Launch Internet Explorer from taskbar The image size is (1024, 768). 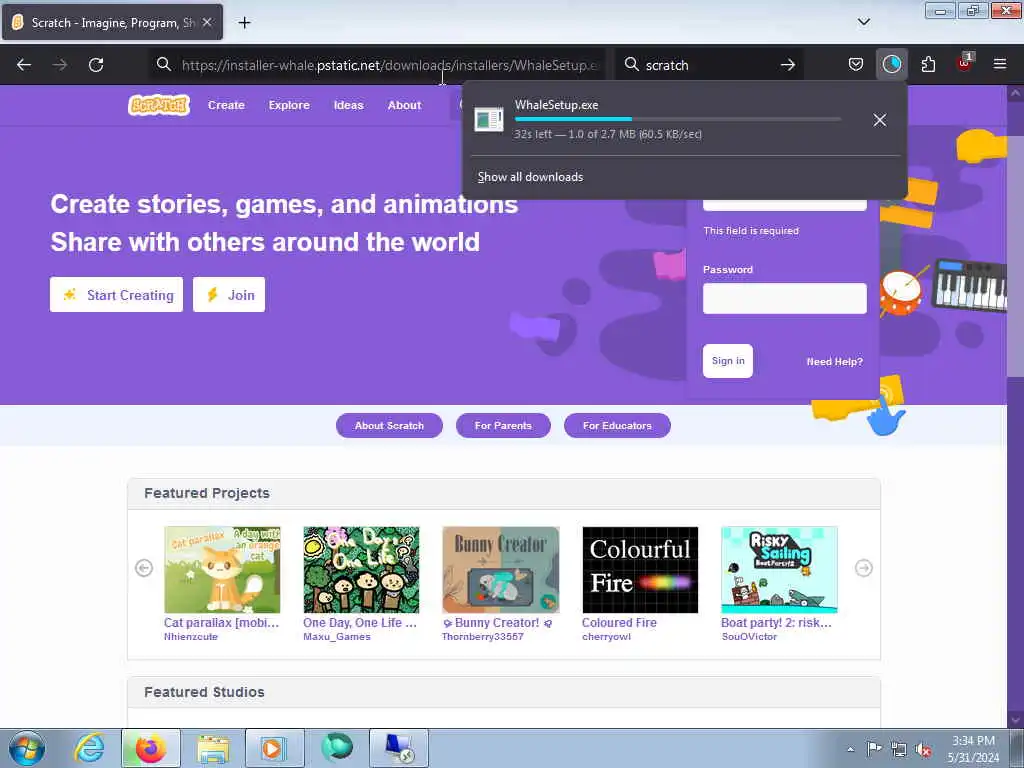(x=88, y=748)
